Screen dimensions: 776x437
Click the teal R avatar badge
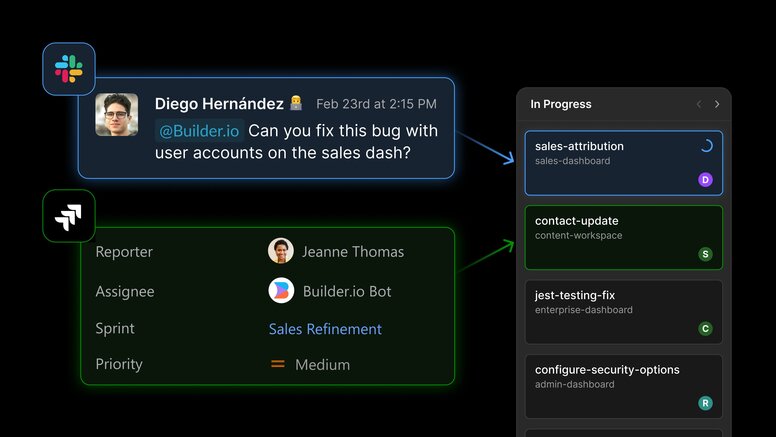tap(705, 403)
